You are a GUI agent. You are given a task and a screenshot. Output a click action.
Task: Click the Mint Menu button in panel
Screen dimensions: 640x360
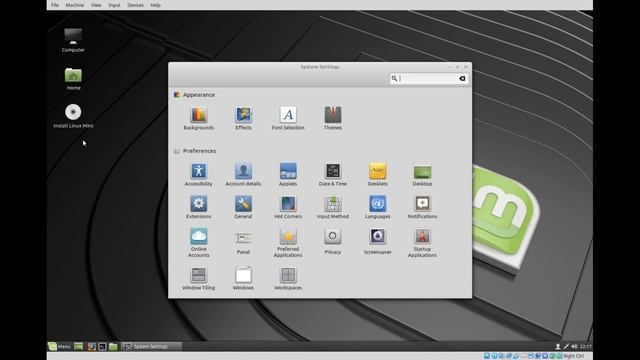(60, 347)
